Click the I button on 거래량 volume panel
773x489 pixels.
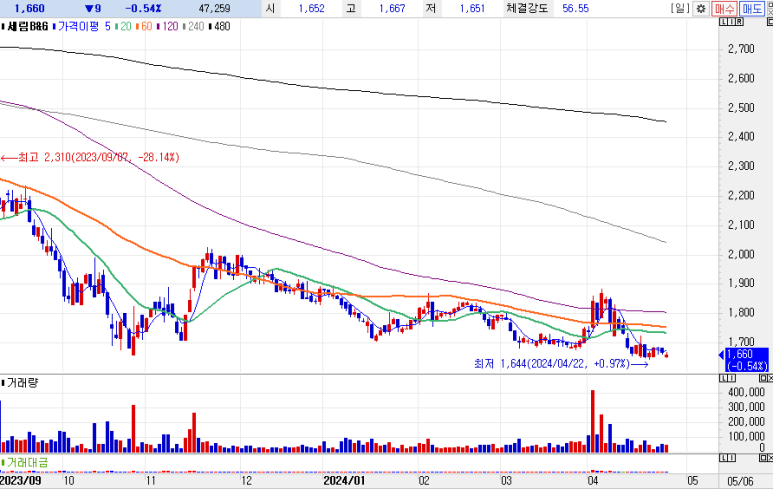point(732,378)
